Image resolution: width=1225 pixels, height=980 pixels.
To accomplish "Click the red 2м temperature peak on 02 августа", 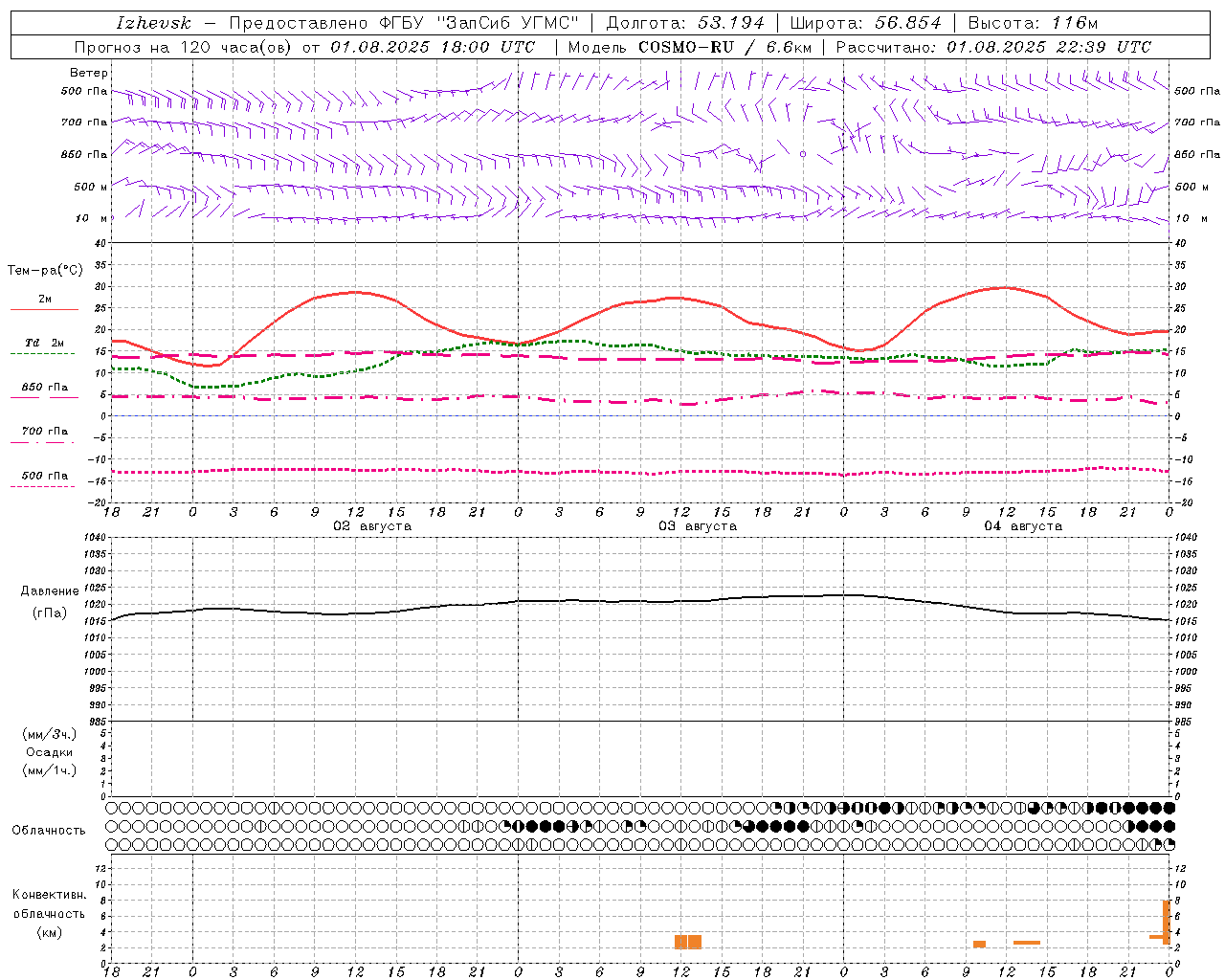I will [x=355, y=292].
